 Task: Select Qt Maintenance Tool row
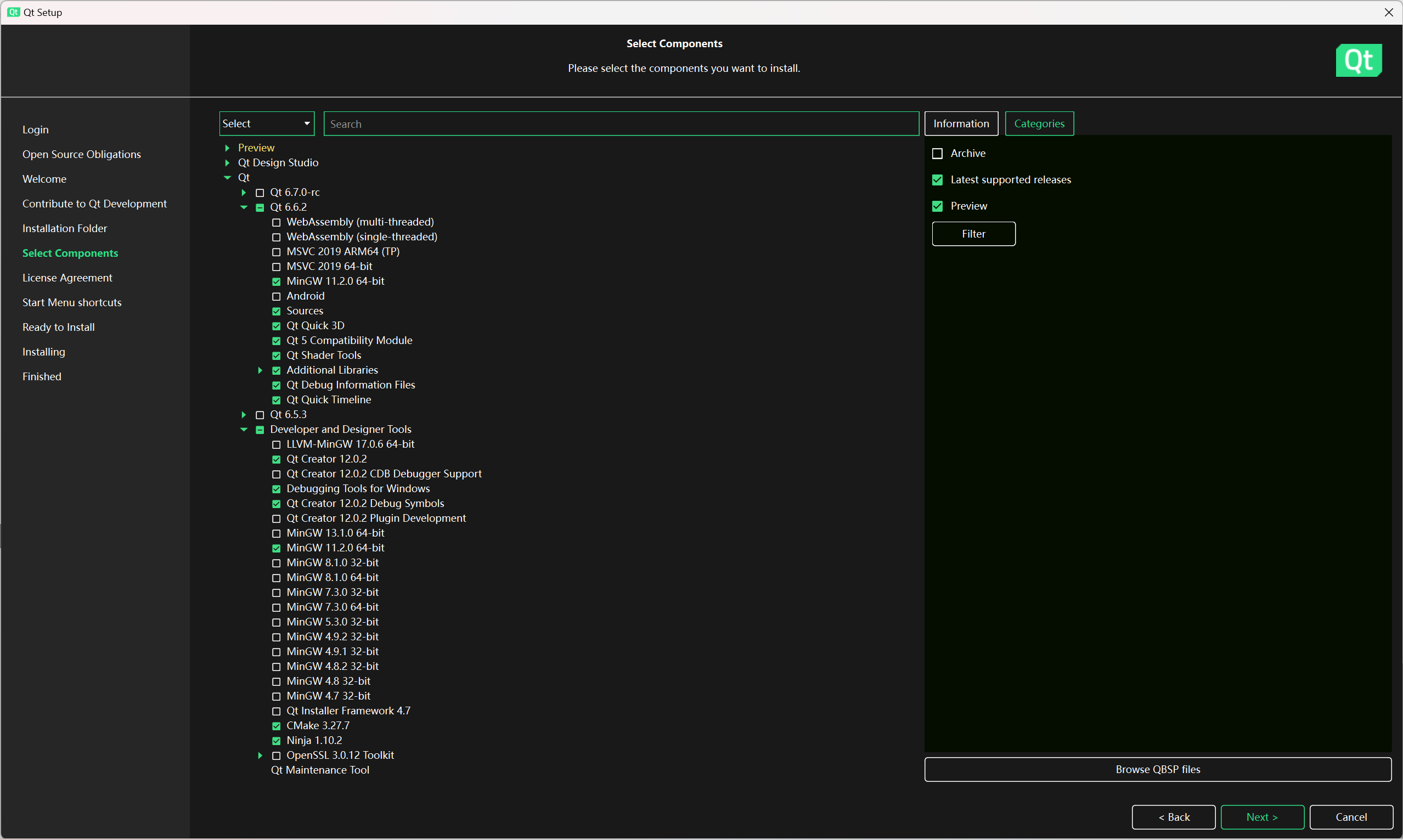coord(320,770)
